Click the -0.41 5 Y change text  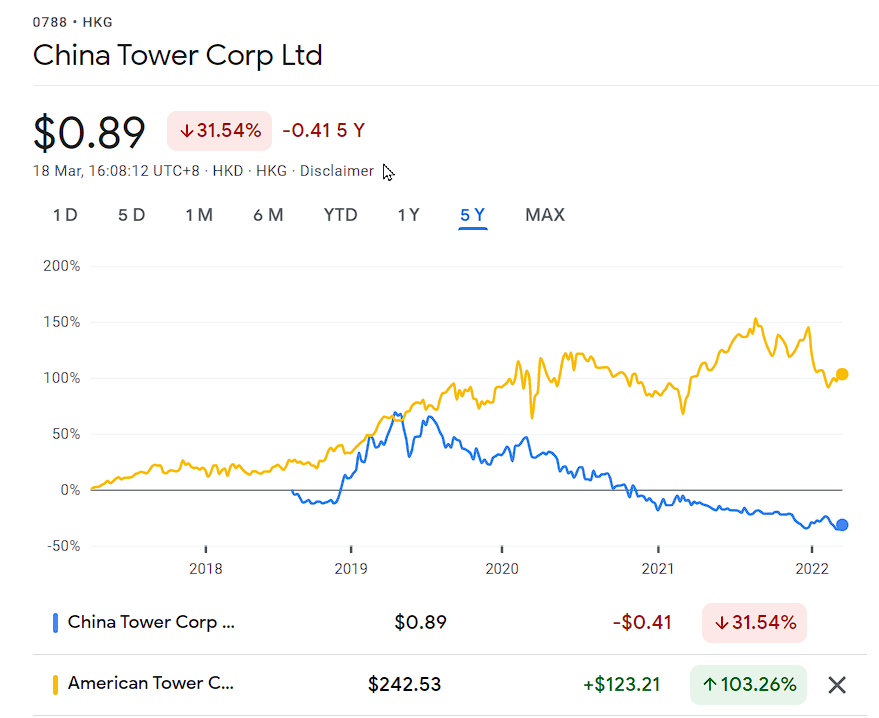tap(323, 131)
